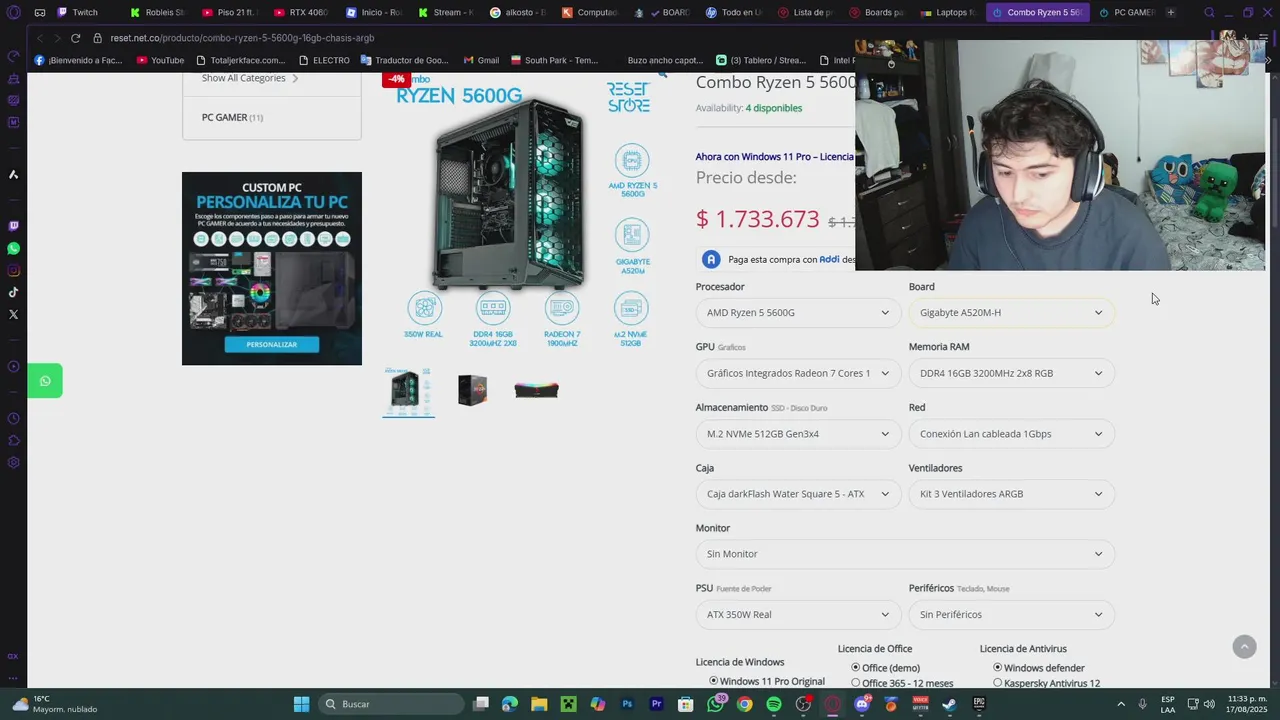The height and width of the screenshot is (720, 1280).
Task: Open the sidebar settings gear icon
Action: 13,462
